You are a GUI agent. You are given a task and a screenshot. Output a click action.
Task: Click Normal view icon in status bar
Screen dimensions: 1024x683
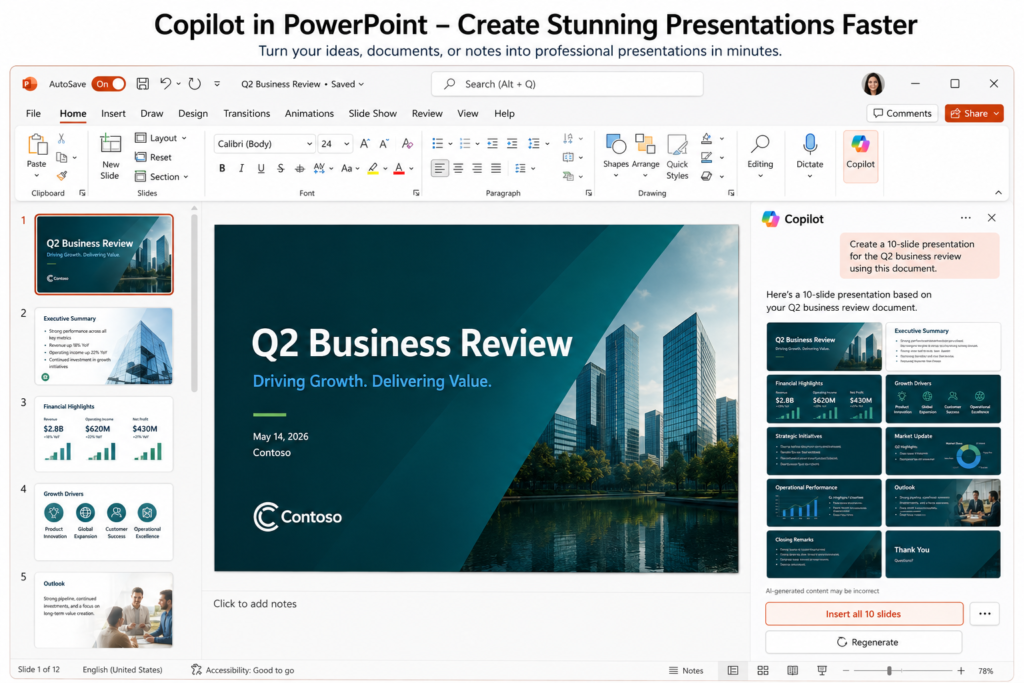[733, 671]
